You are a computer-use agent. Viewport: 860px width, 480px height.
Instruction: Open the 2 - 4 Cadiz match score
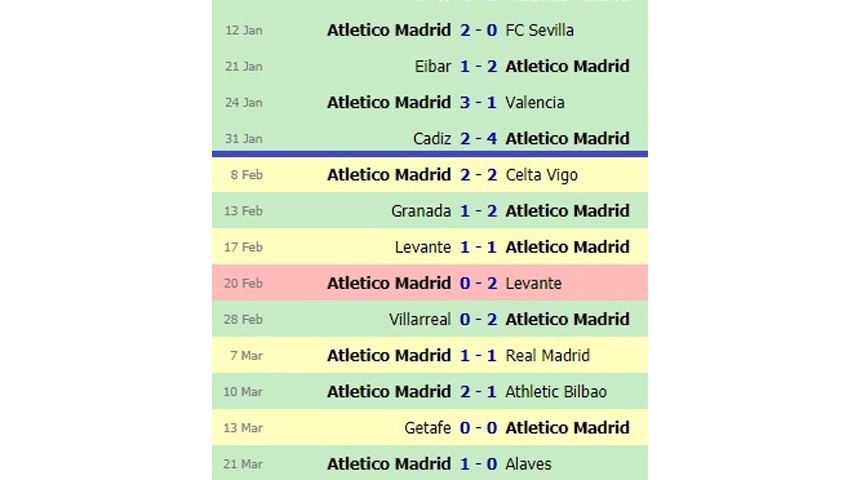point(478,139)
